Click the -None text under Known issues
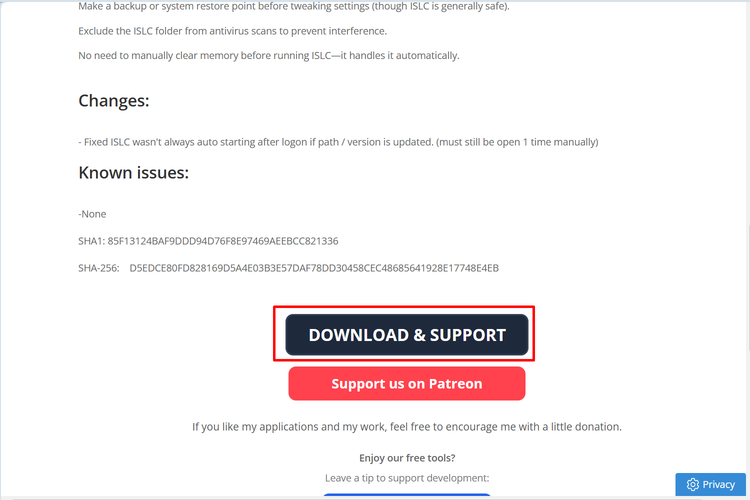The height and width of the screenshot is (500, 750). tap(92, 214)
